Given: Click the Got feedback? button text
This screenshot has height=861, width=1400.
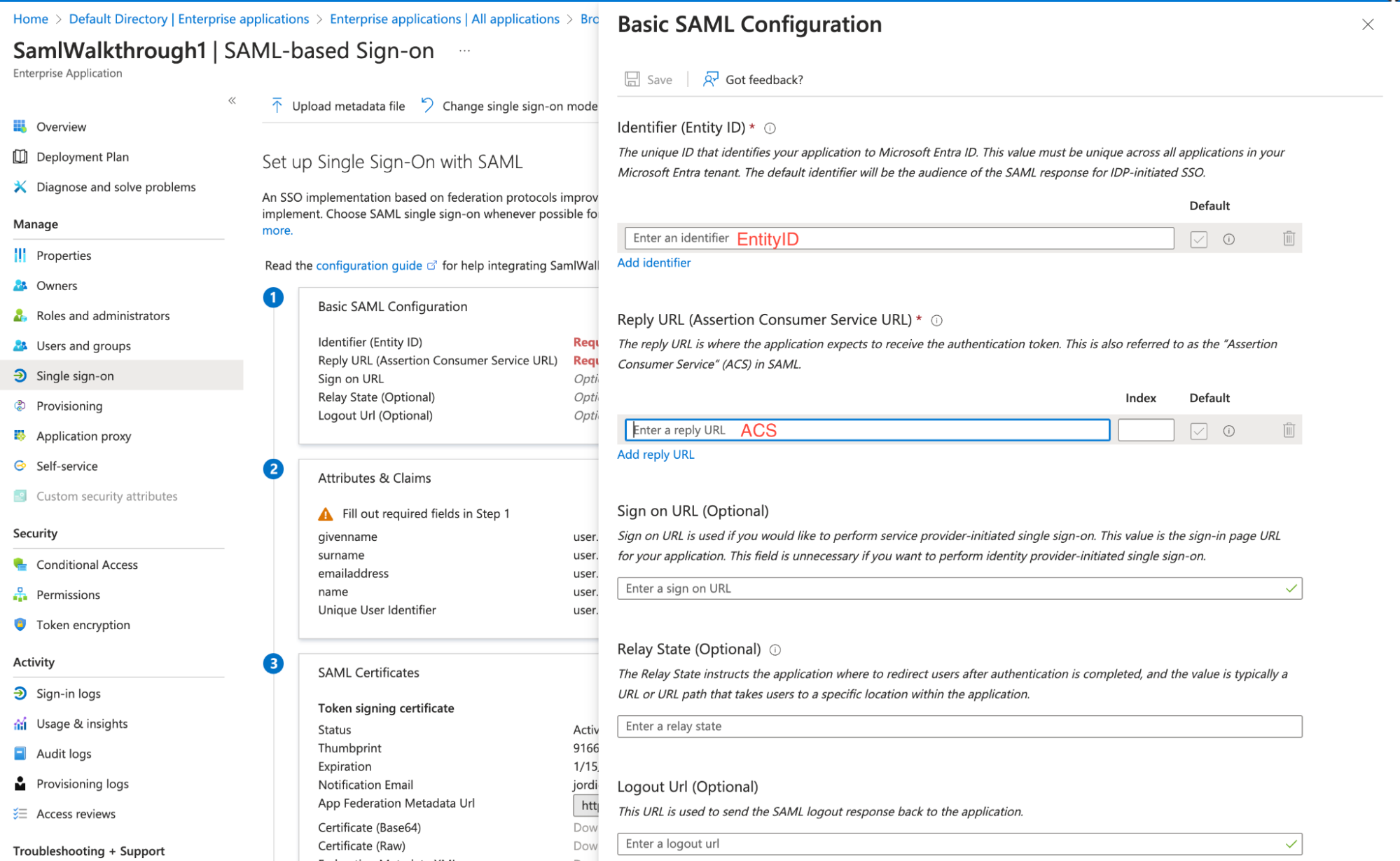Looking at the screenshot, I should click(x=764, y=80).
